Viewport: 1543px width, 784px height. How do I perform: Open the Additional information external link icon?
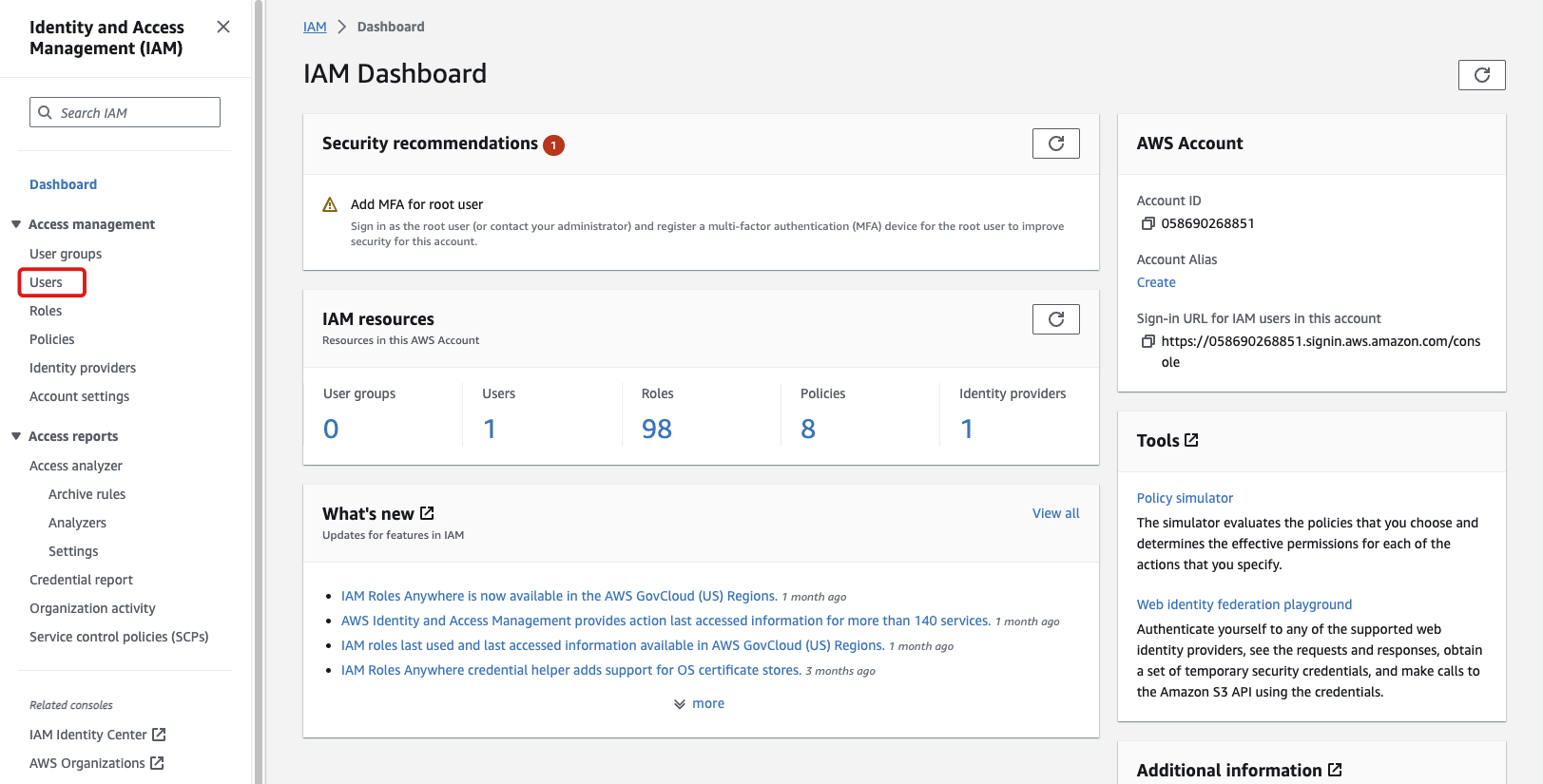click(1335, 770)
